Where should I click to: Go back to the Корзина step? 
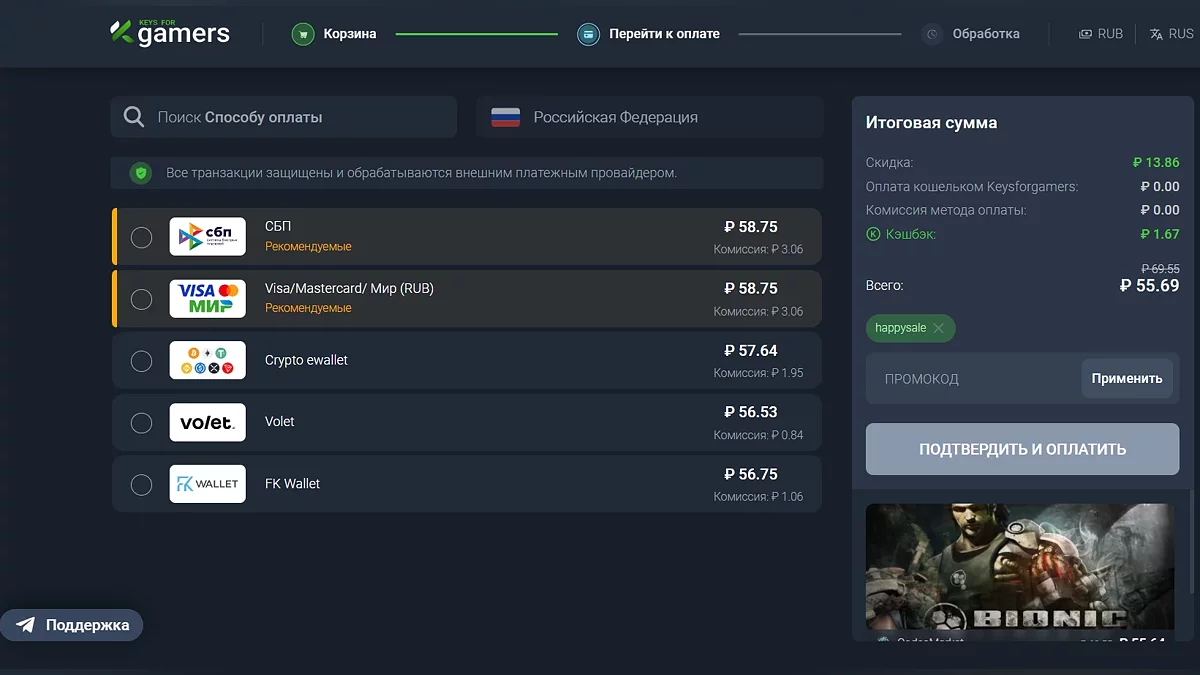coord(335,34)
